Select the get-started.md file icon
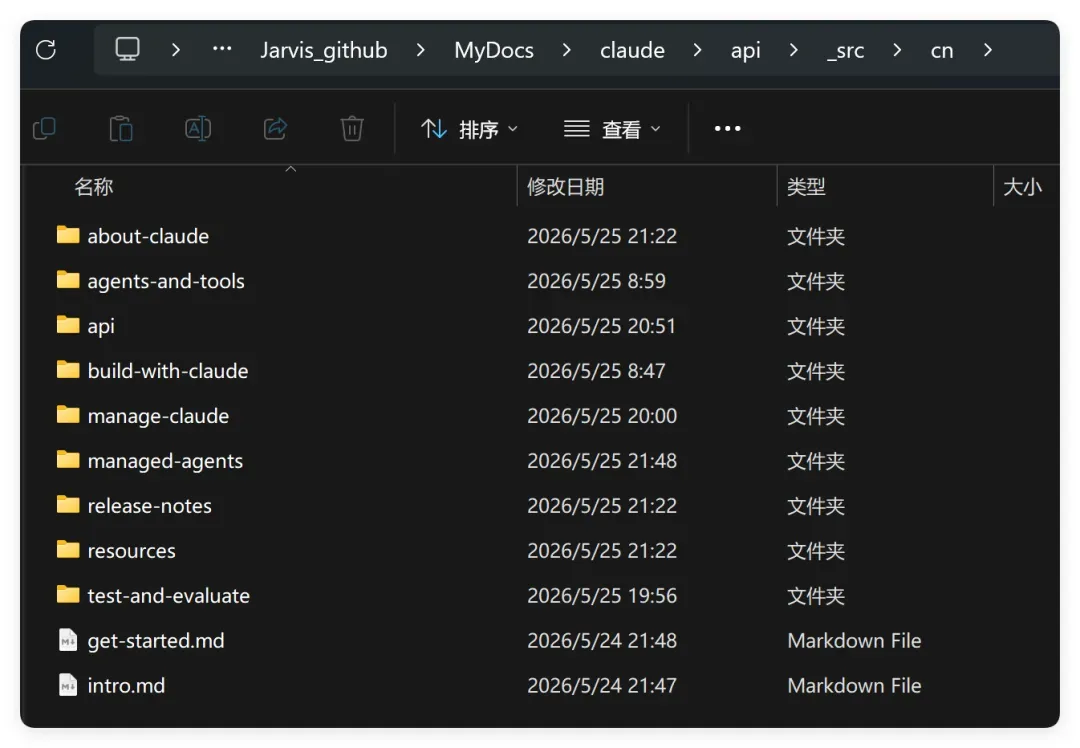1080x748 pixels. click(68, 641)
